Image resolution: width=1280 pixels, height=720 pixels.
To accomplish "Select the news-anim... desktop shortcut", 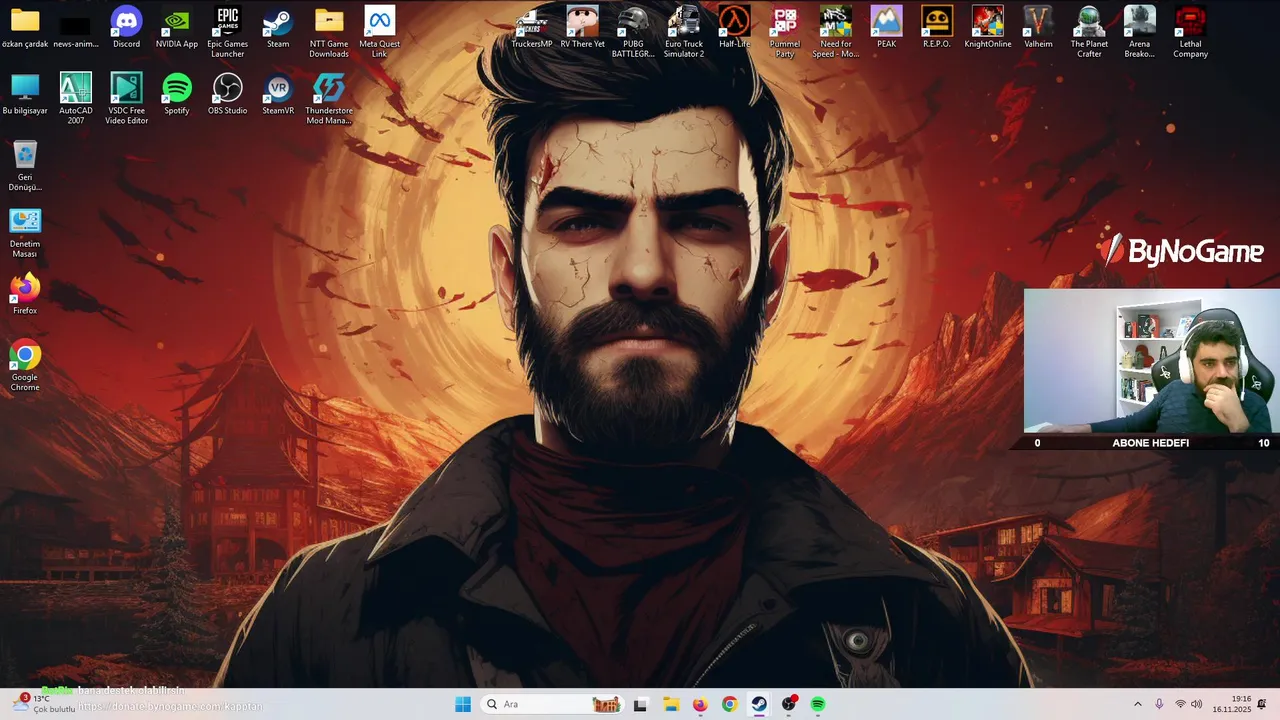I will [x=76, y=28].
